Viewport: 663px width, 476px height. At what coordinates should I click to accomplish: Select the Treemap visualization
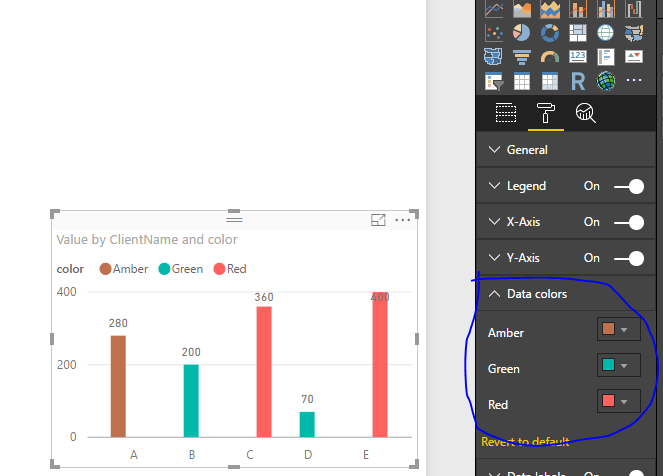click(x=578, y=33)
